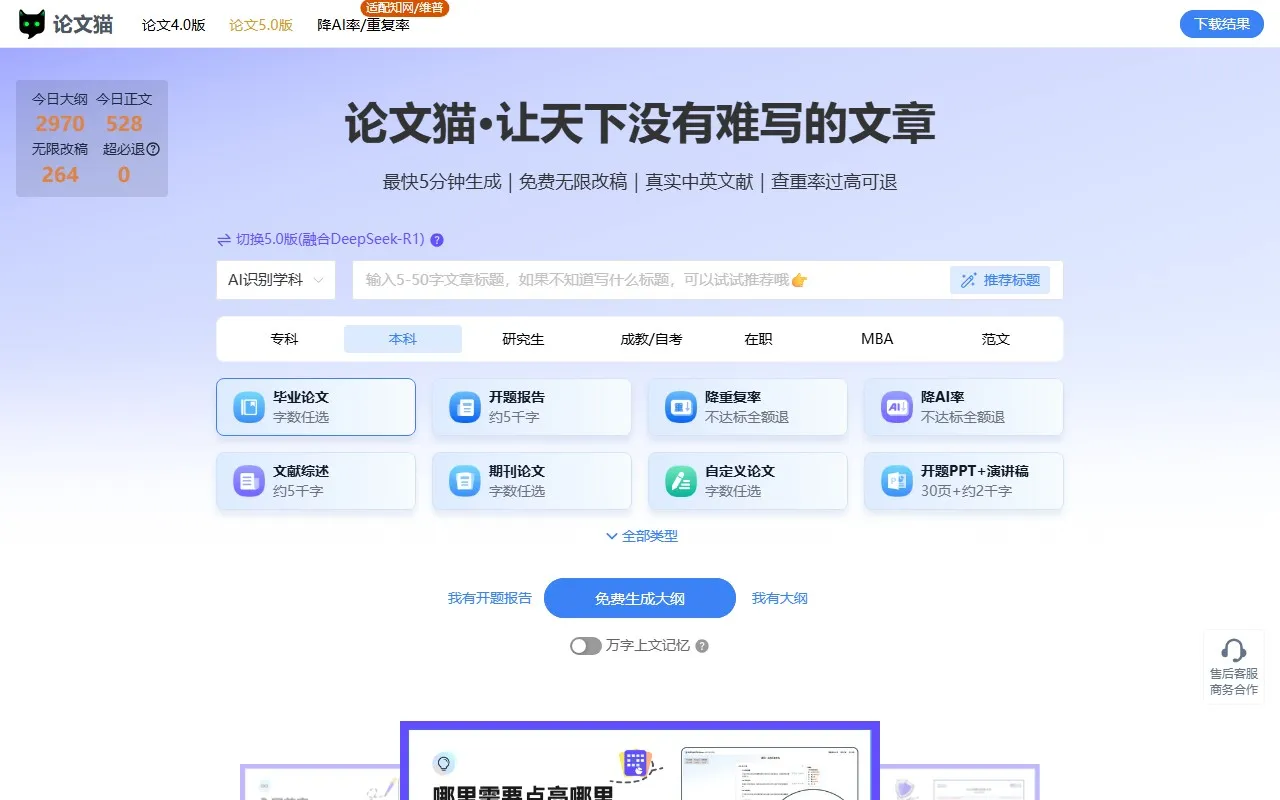Enable the 万字上文记忆 switch

[x=585, y=646]
